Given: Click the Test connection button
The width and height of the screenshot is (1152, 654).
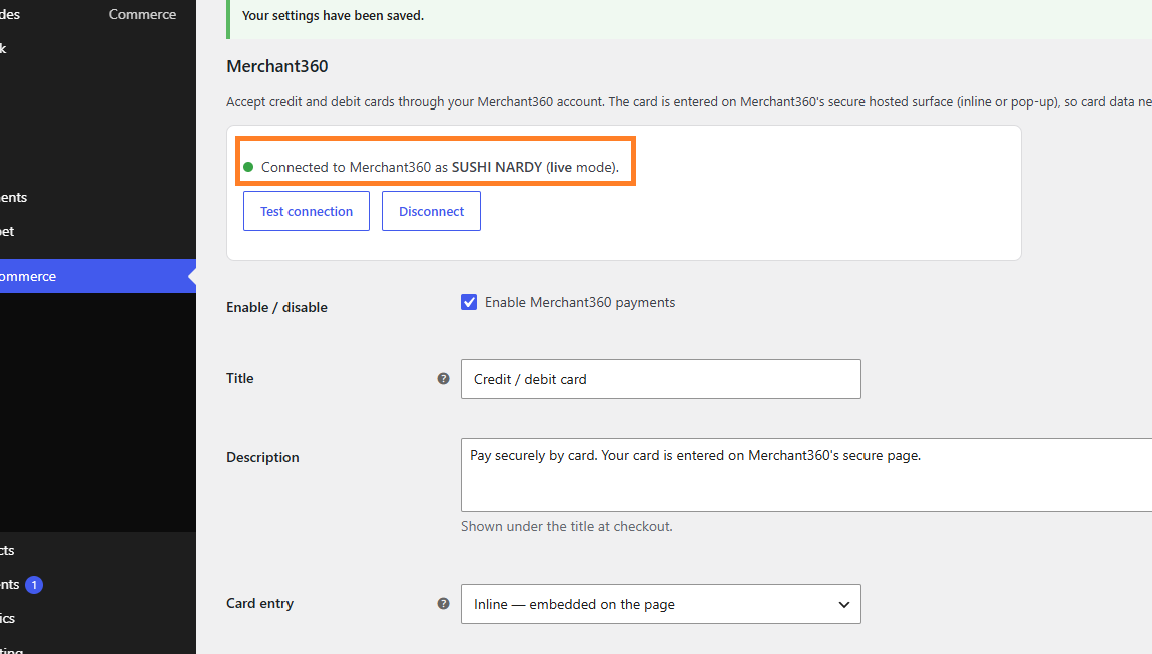Looking at the screenshot, I should tap(306, 211).
